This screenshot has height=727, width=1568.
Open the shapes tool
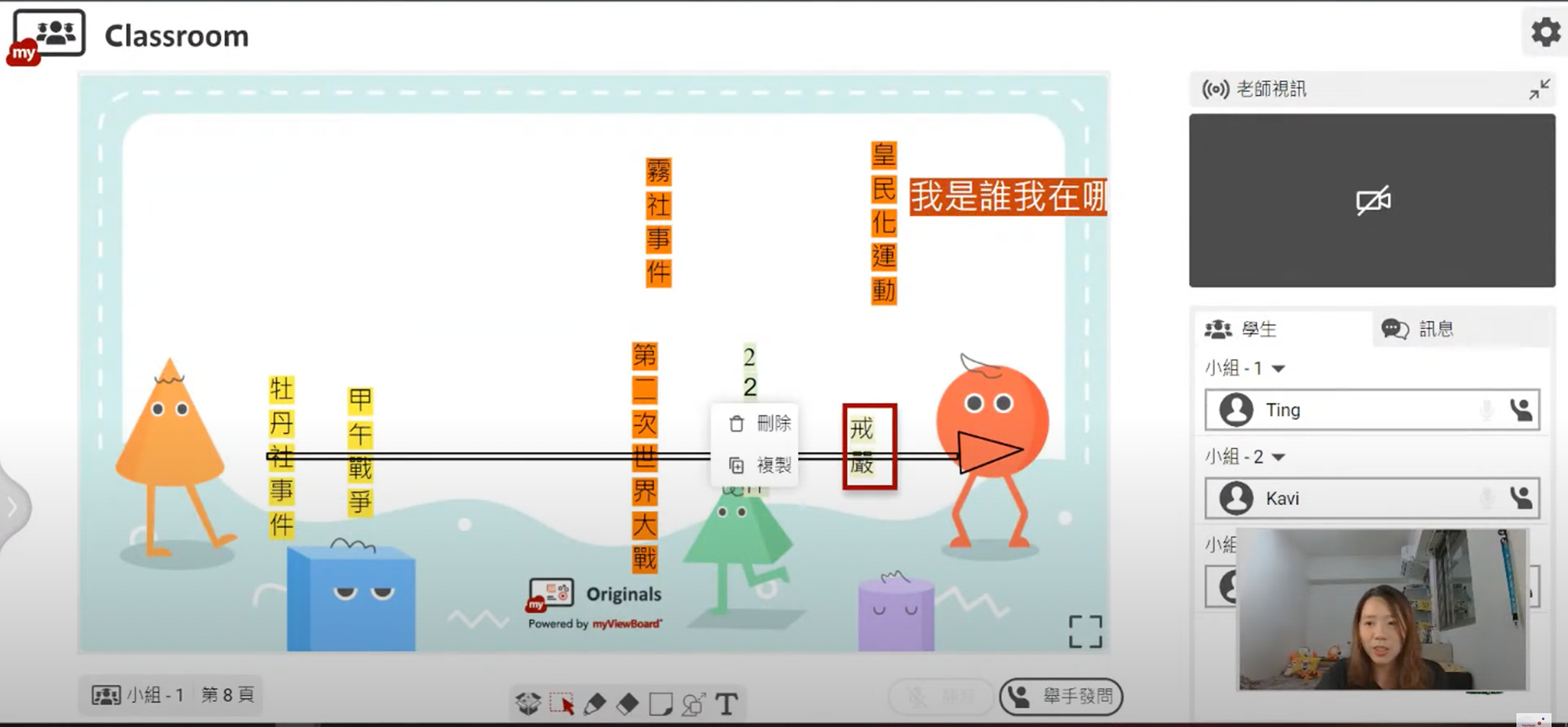point(693,703)
